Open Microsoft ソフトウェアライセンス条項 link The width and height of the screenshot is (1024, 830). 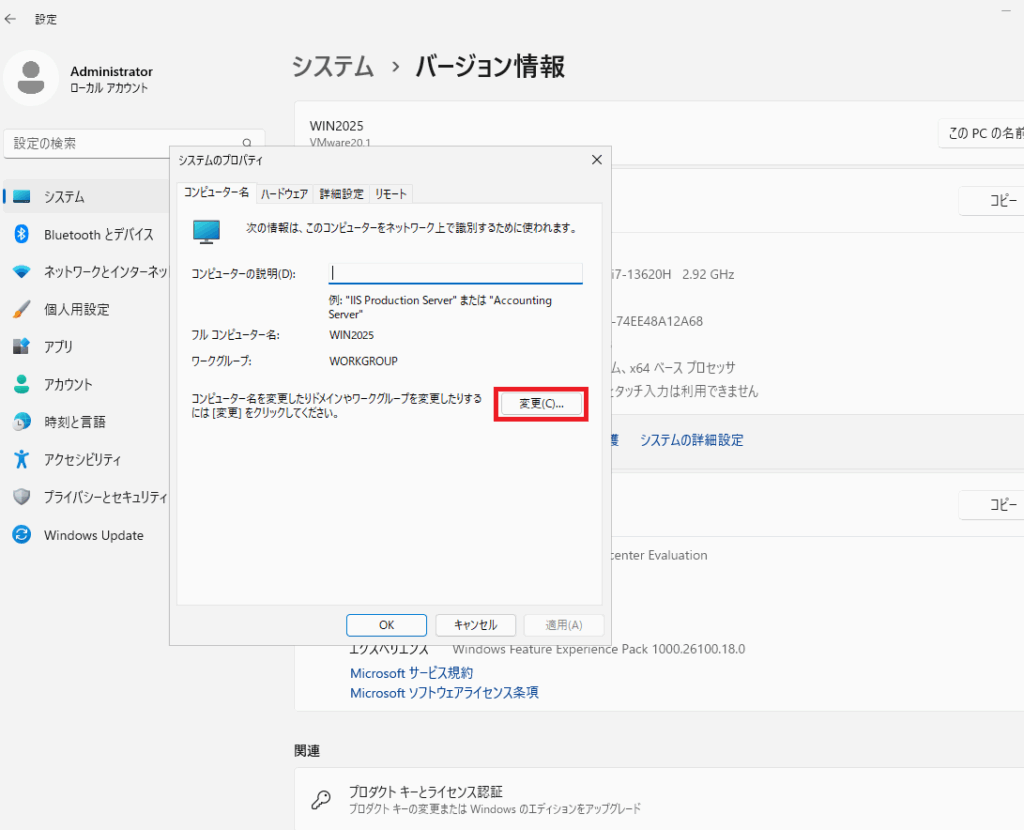coord(444,692)
